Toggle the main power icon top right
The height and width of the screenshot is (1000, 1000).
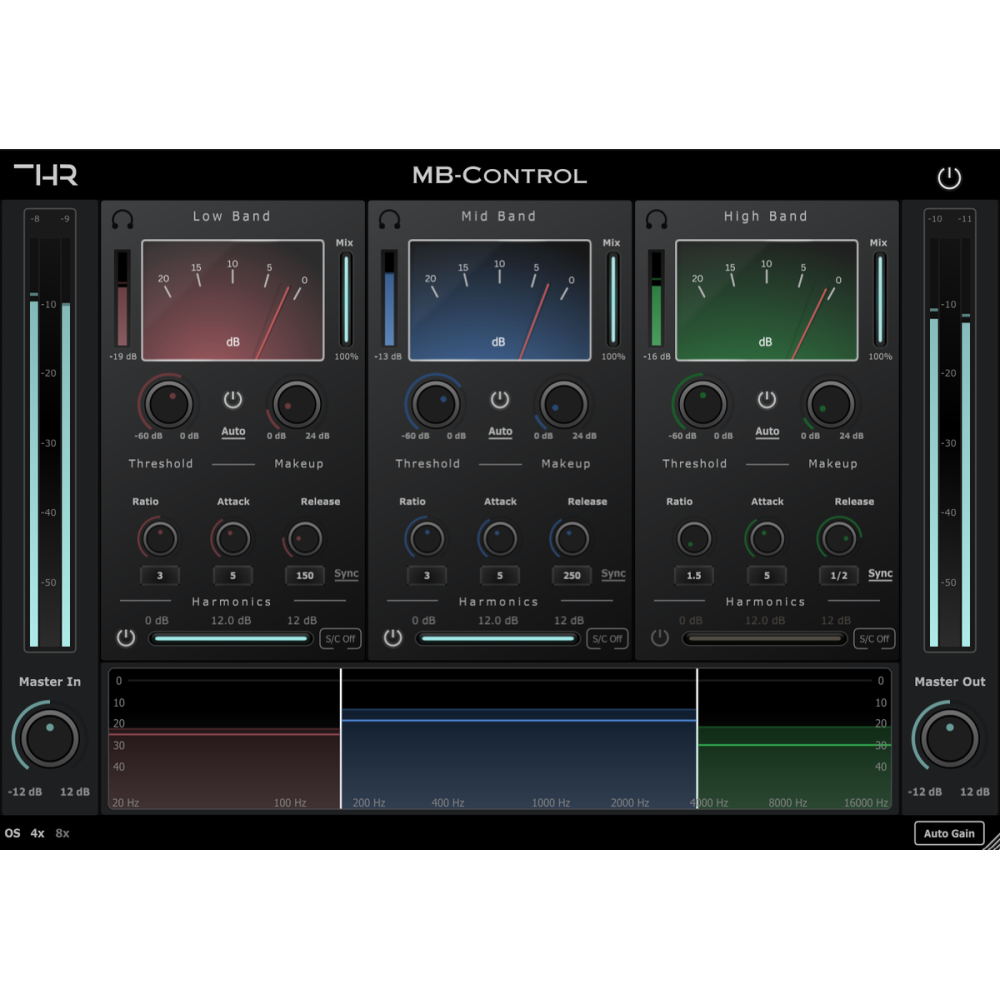click(950, 176)
